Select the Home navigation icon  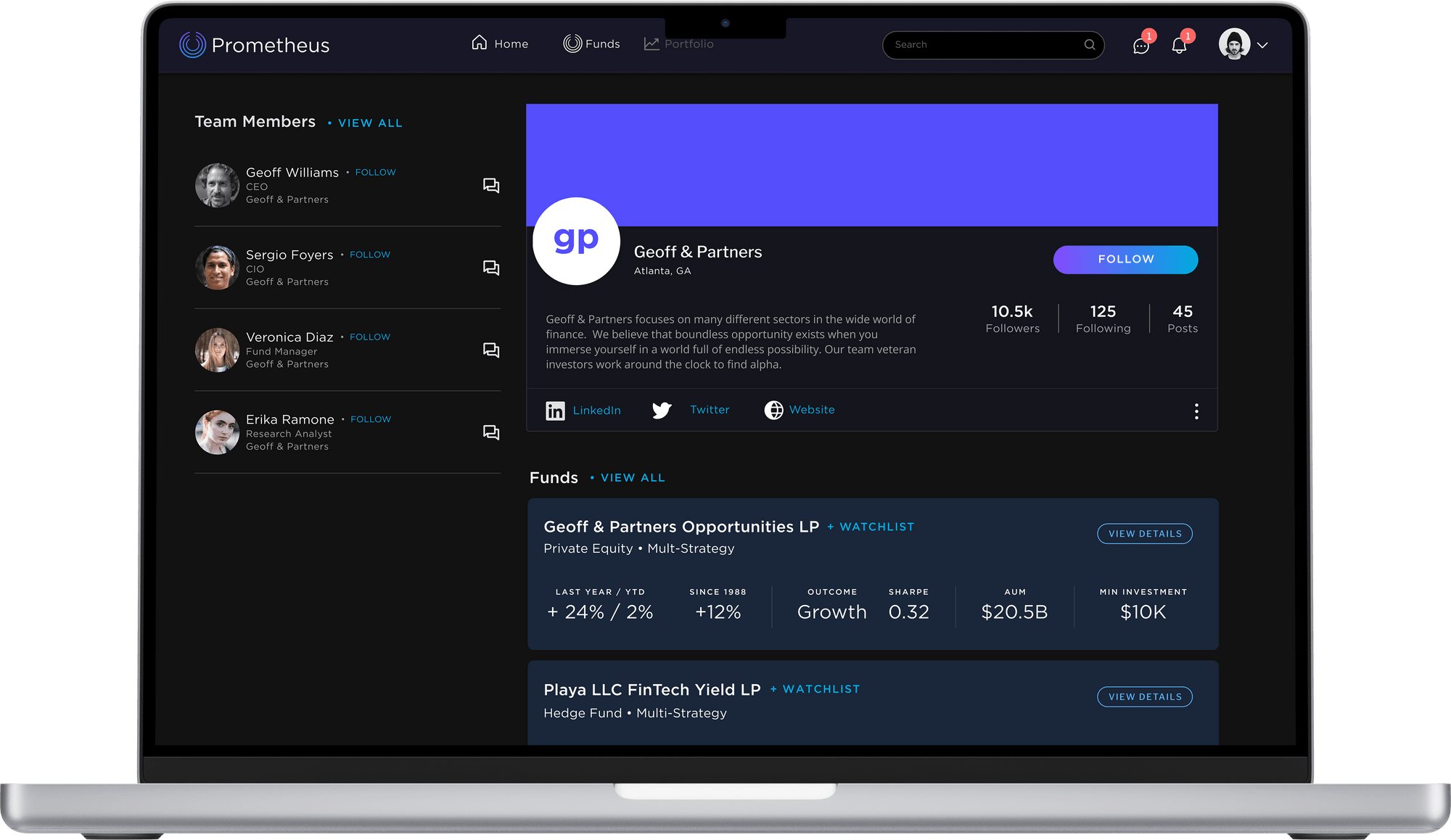pyautogui.click(x=478, y=43)
